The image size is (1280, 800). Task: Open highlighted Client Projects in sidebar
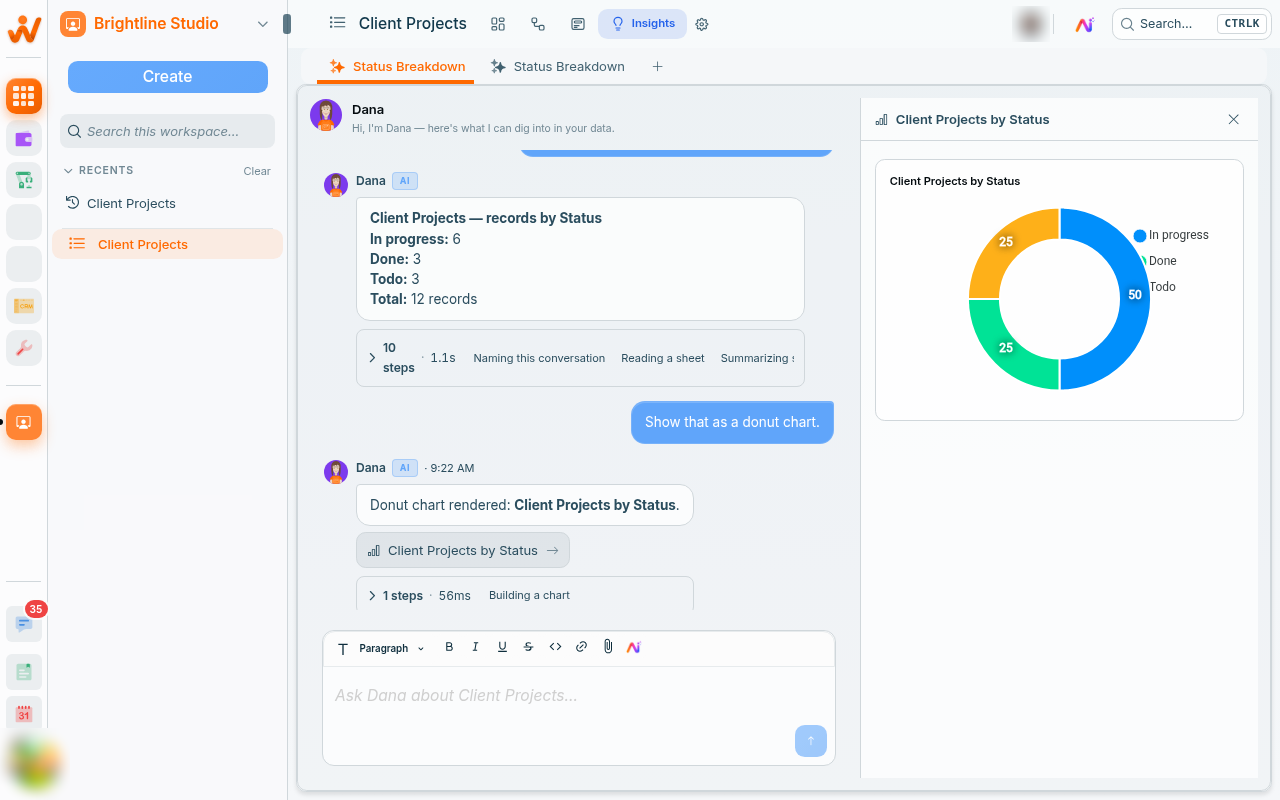point(168,244)
